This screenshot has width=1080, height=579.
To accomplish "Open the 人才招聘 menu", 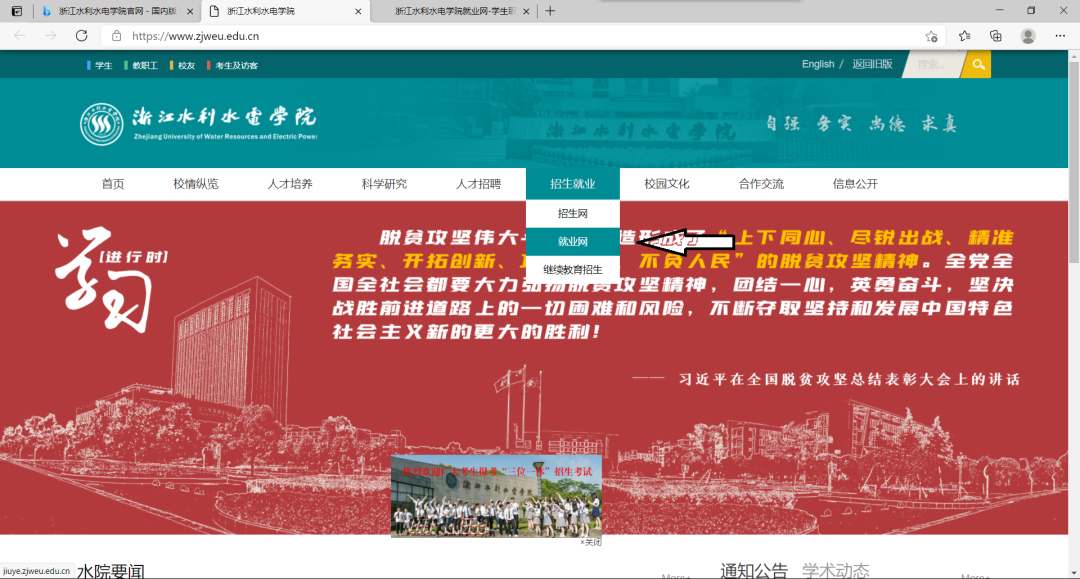I will pos(479,184).
